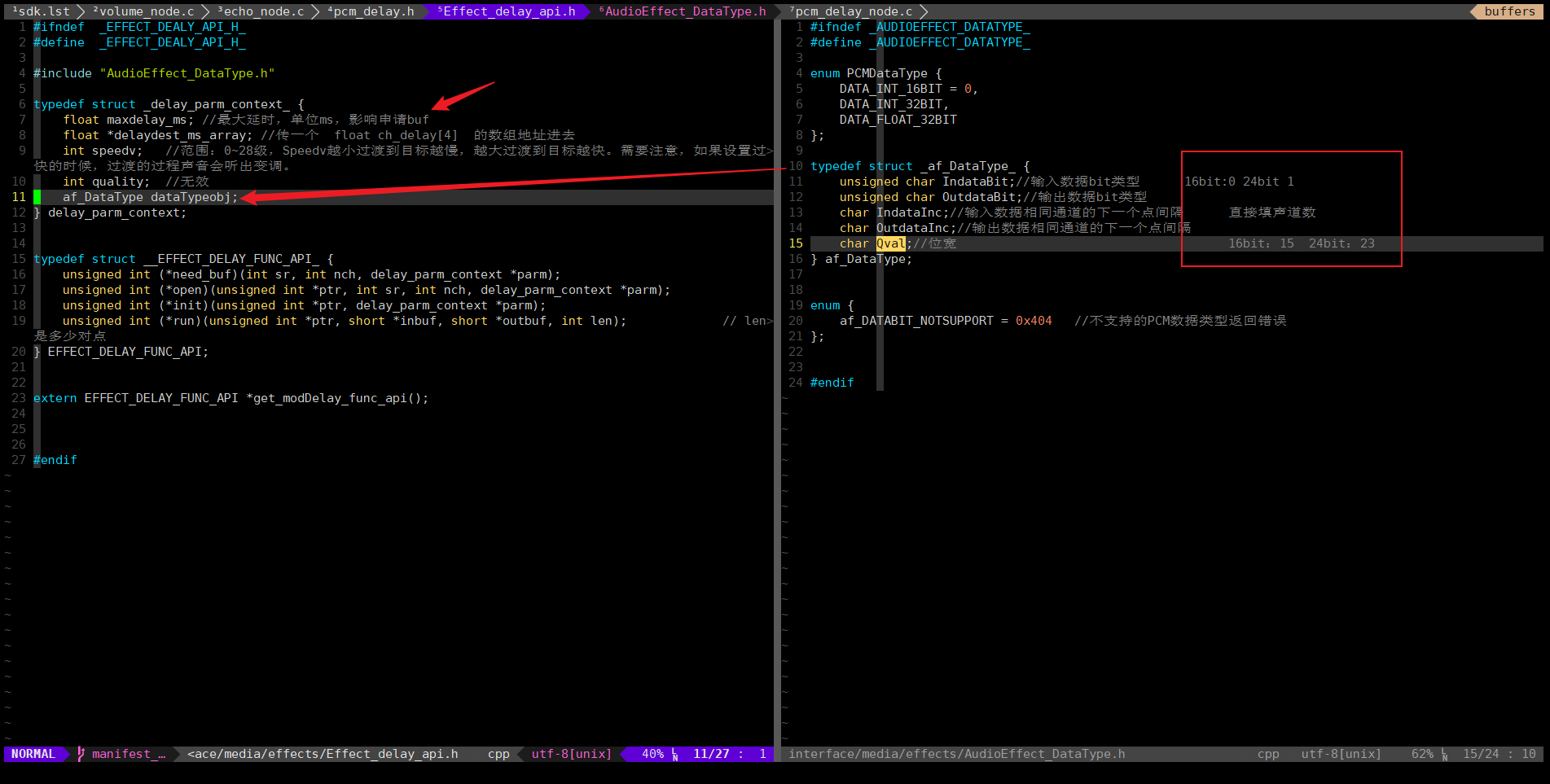Click DATA_FLOAT_32BIT enum value
The height and width of the screenshot is (784, 1550).
tap(898, 120)
